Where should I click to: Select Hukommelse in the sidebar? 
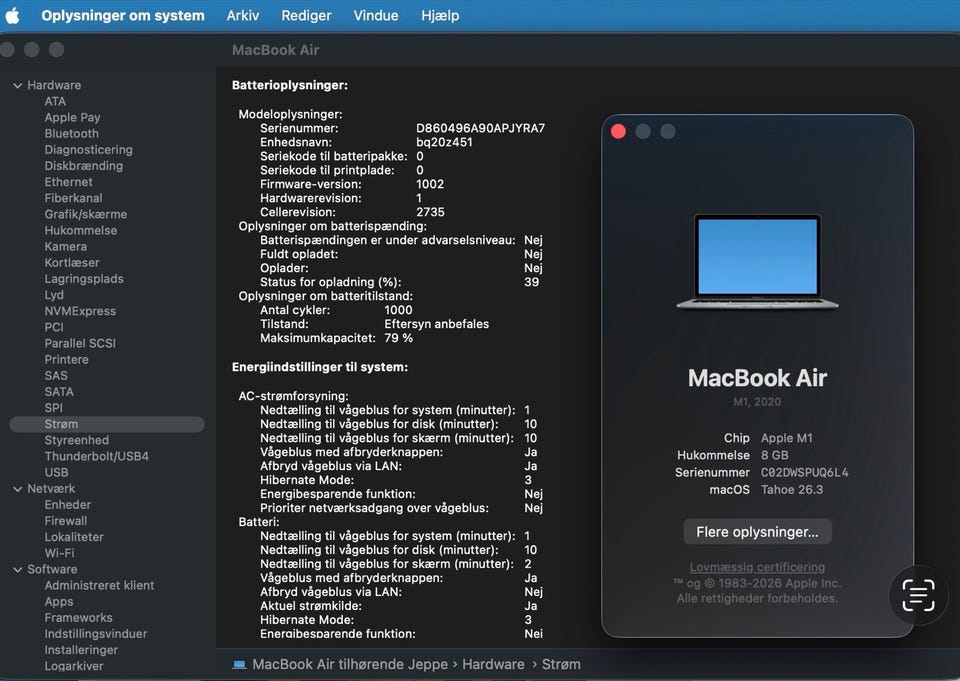[80, 230]
